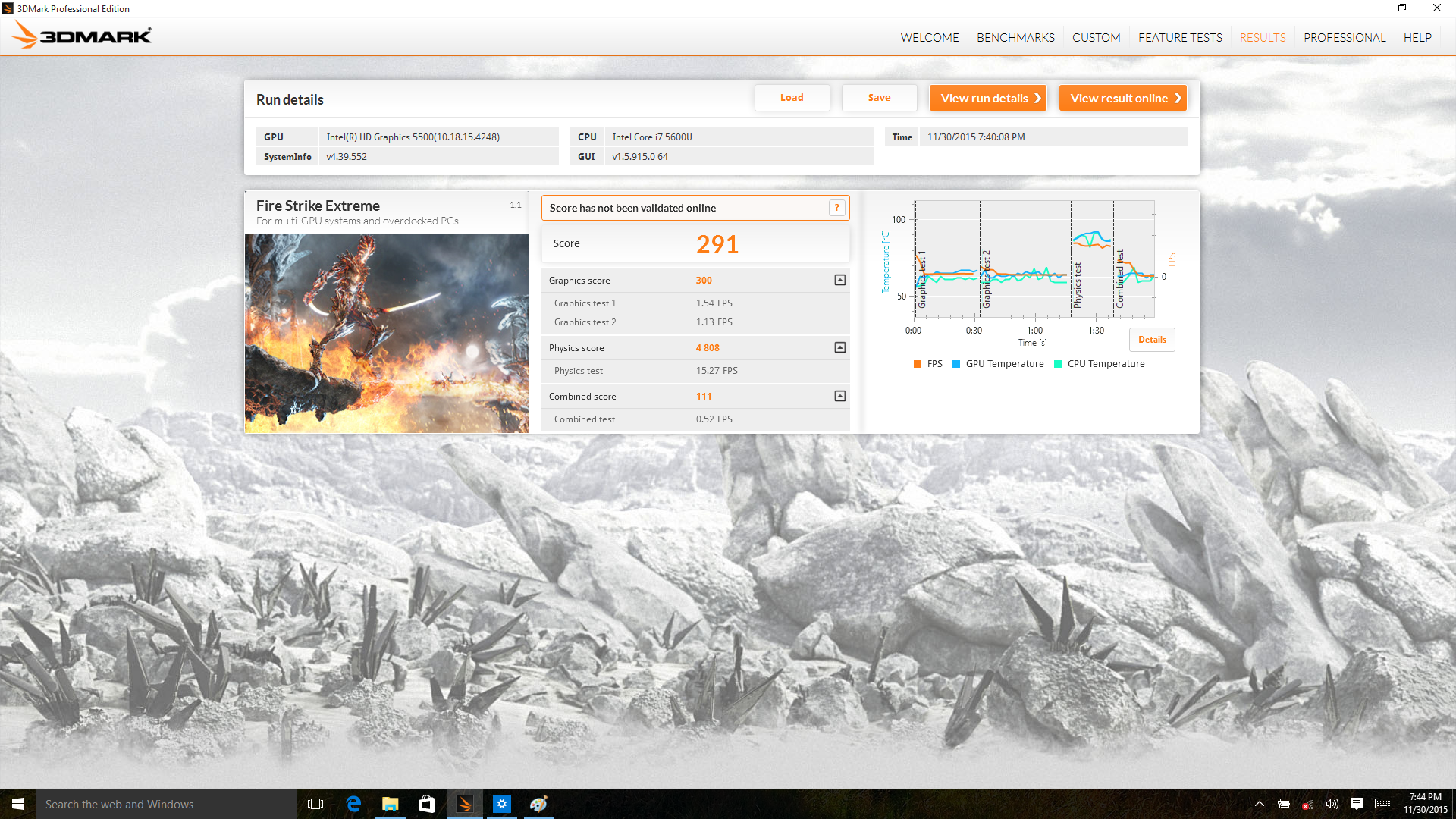Open Action Center notifications icon
The width and height of the screenshot is (1456, 819).
pos(1357,804)
